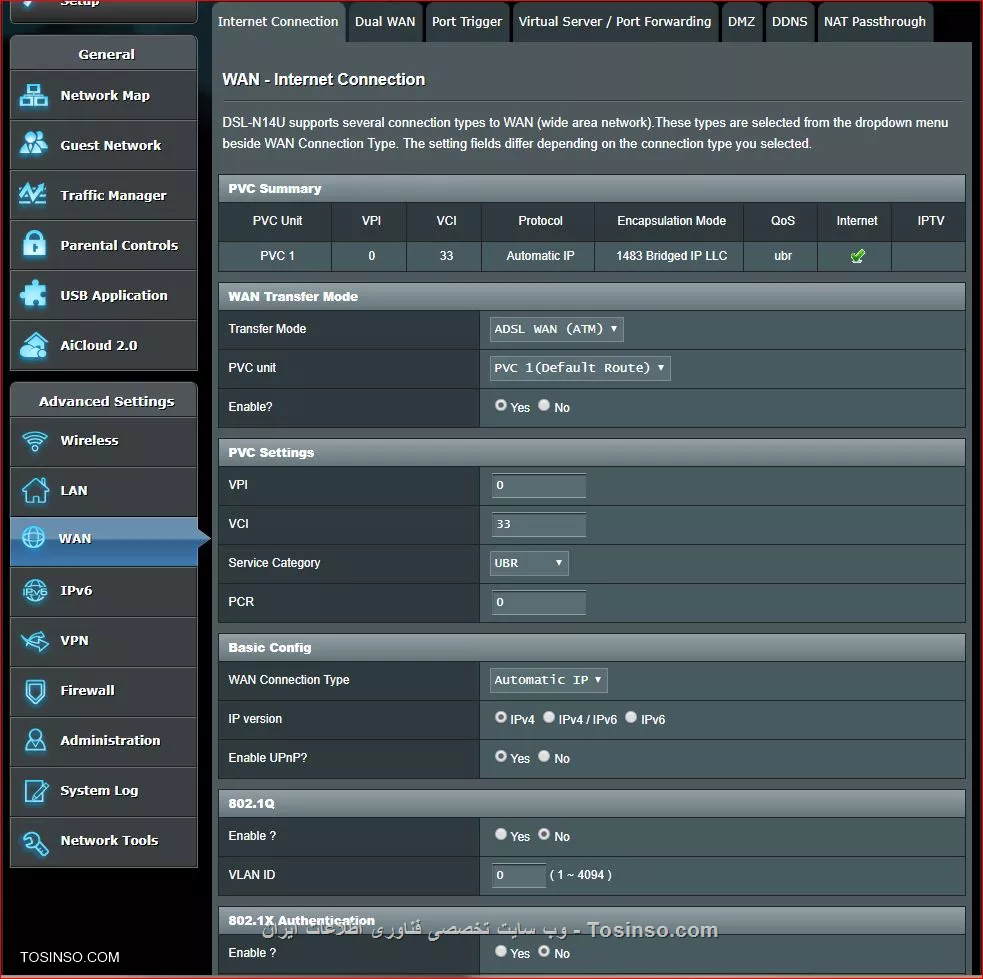
Task: Click the VPI input field
Action: [539, 485]
